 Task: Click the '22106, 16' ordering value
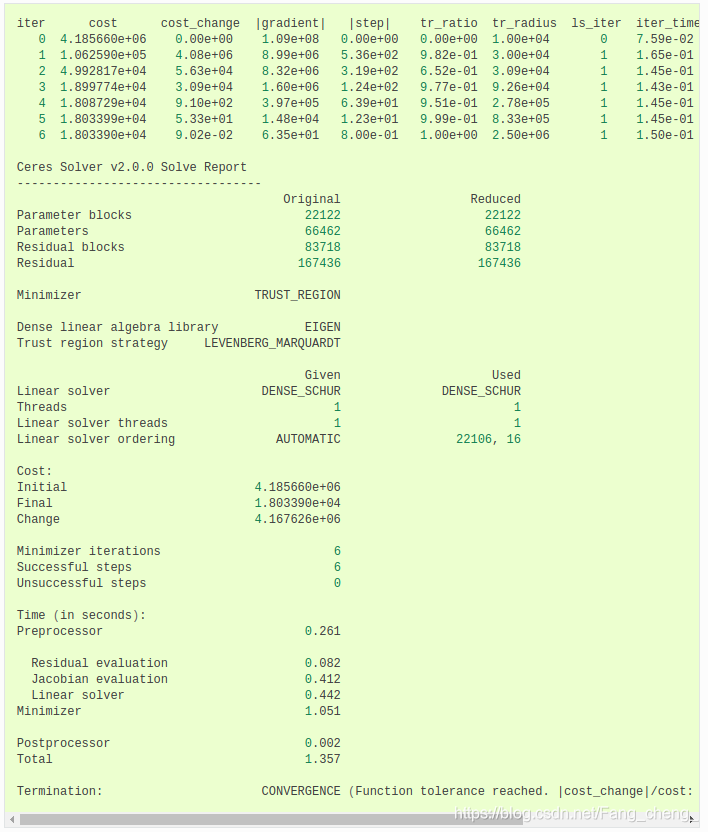pos(488,439)
